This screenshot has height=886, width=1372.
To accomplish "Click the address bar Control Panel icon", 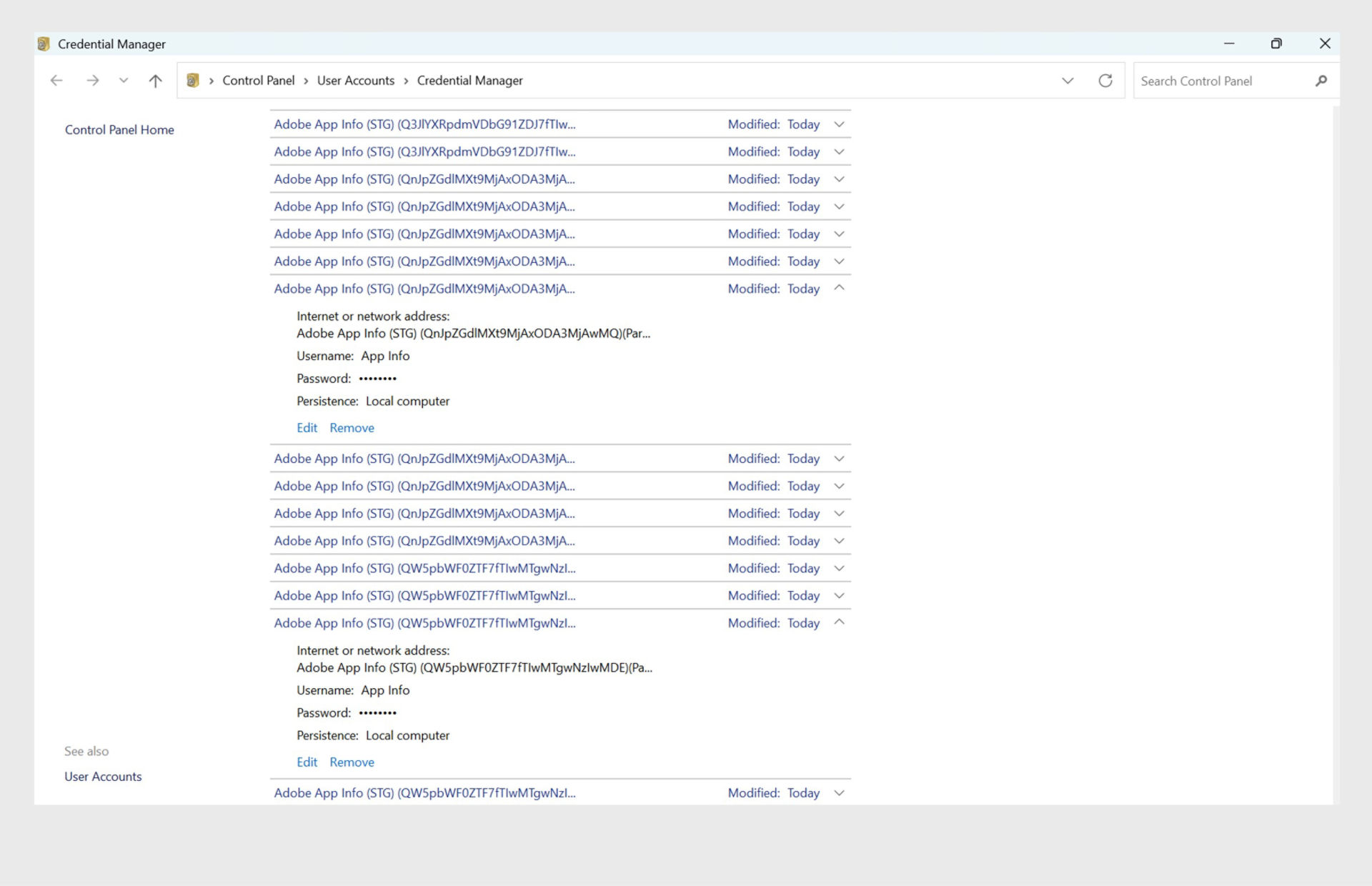I will [x=192, y=81].
